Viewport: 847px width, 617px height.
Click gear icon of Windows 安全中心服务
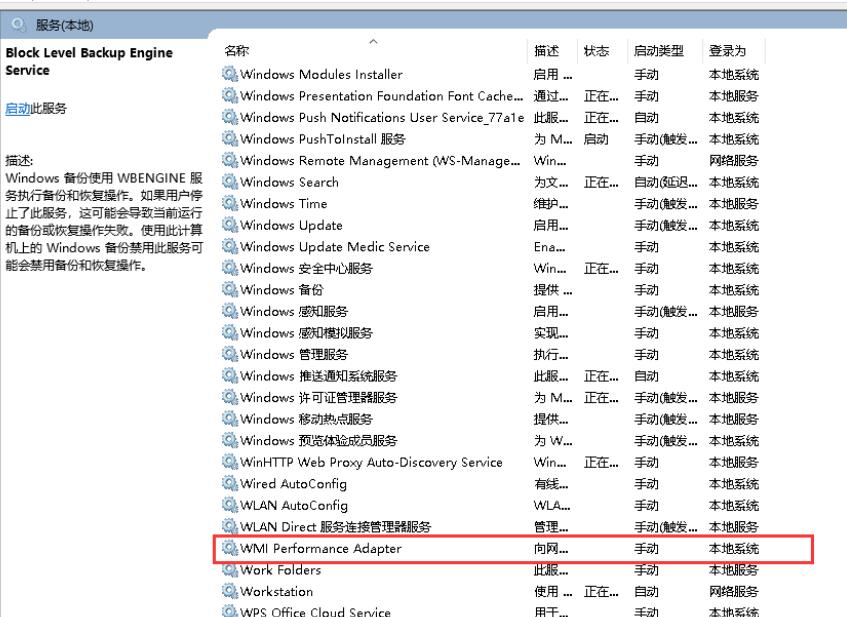(x=230, y=268)
